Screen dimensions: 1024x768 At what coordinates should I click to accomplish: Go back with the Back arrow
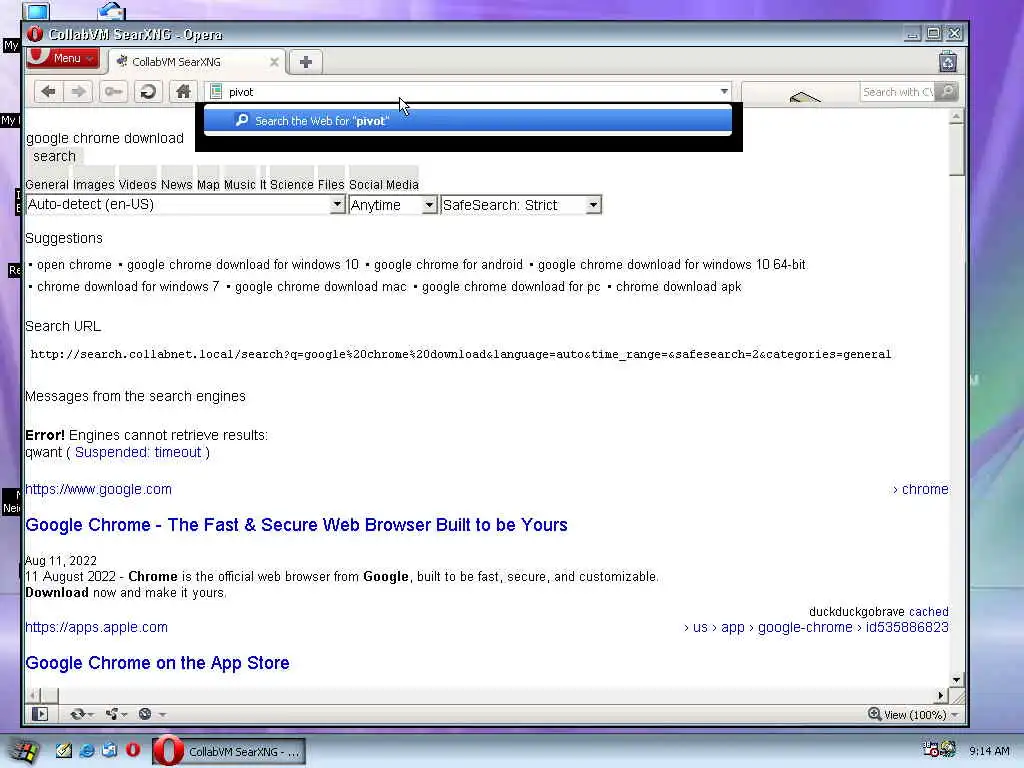pyautogui.click(x=48, y=91)
